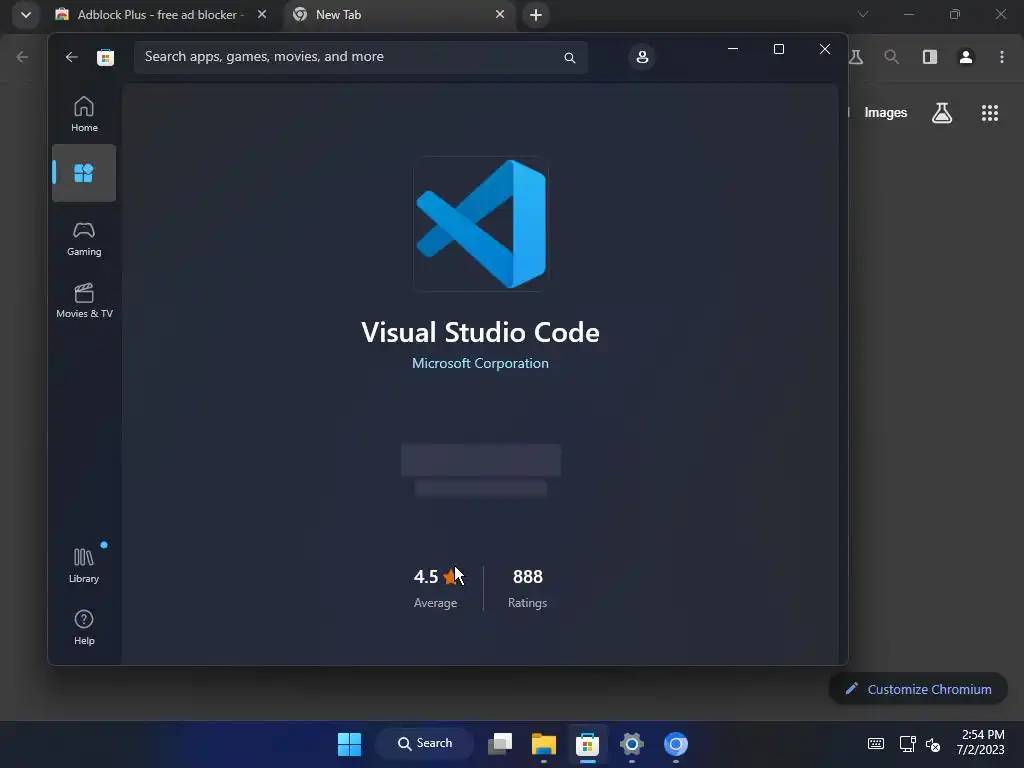Viewport: 1024px width, 768px height.
Task: Open the Images link on New Tab page
Action: coord(886,113)
